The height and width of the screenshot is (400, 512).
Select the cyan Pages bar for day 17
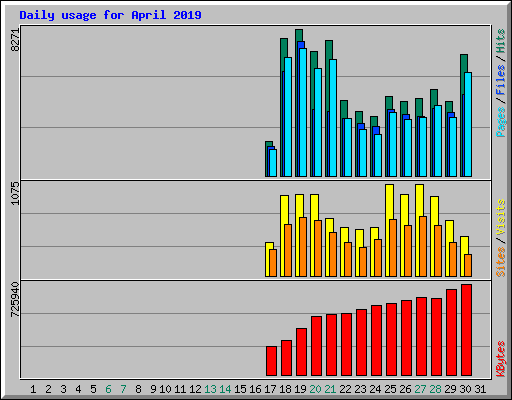click(x=273, y=163)
